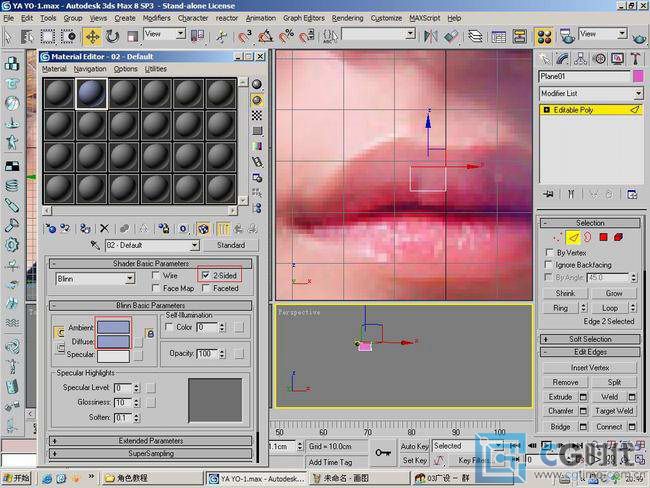The image size is (650, 488).
Task: Click the Opacity value field
Action: [207, 354]
